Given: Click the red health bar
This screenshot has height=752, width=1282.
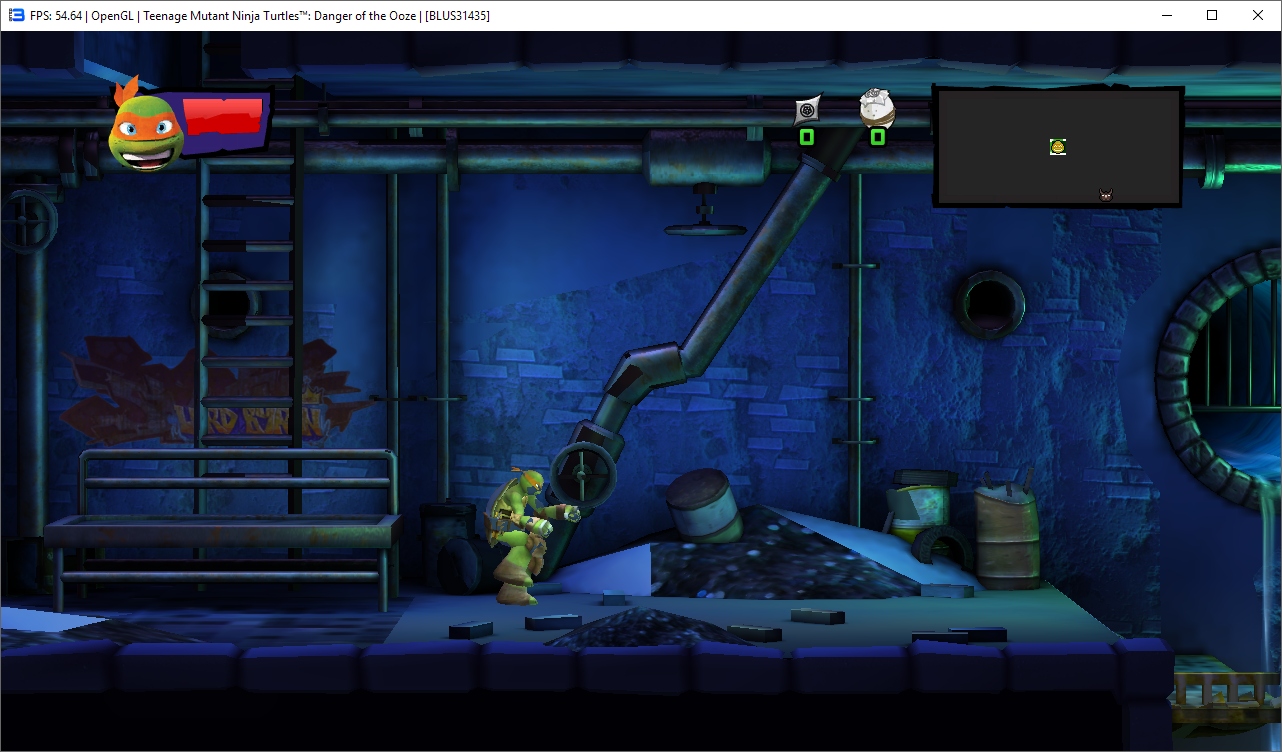Looking at the screenshot, I should [x=222, y=117].
